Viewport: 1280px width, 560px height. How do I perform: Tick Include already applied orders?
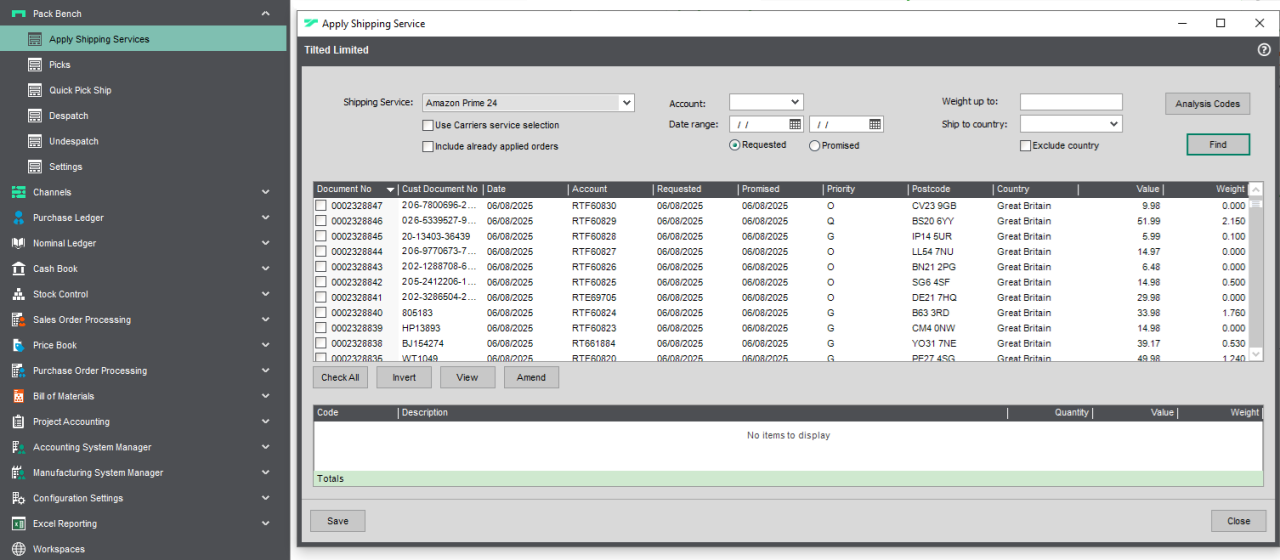(428, 146)
